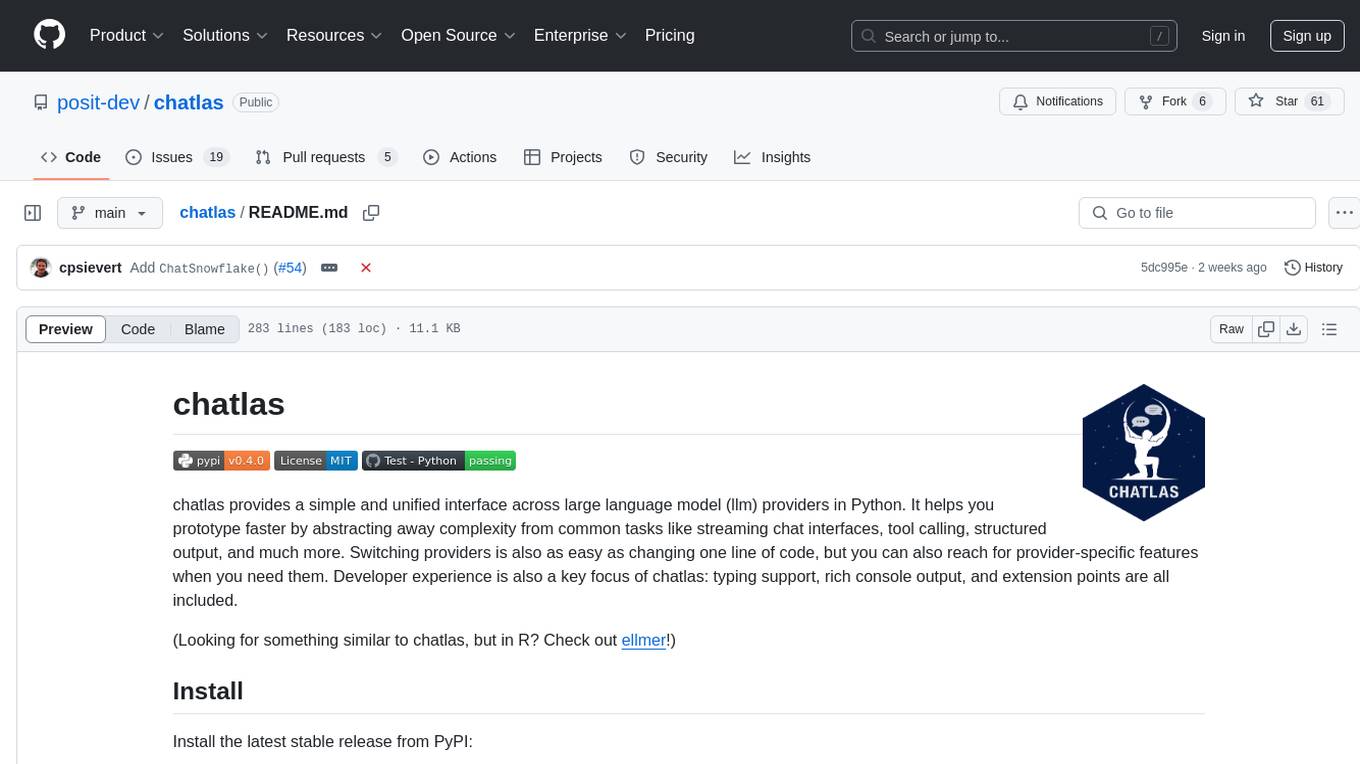Open the Raw file view
This screenshot has width=1360, height=764.
coord(1231,329)
